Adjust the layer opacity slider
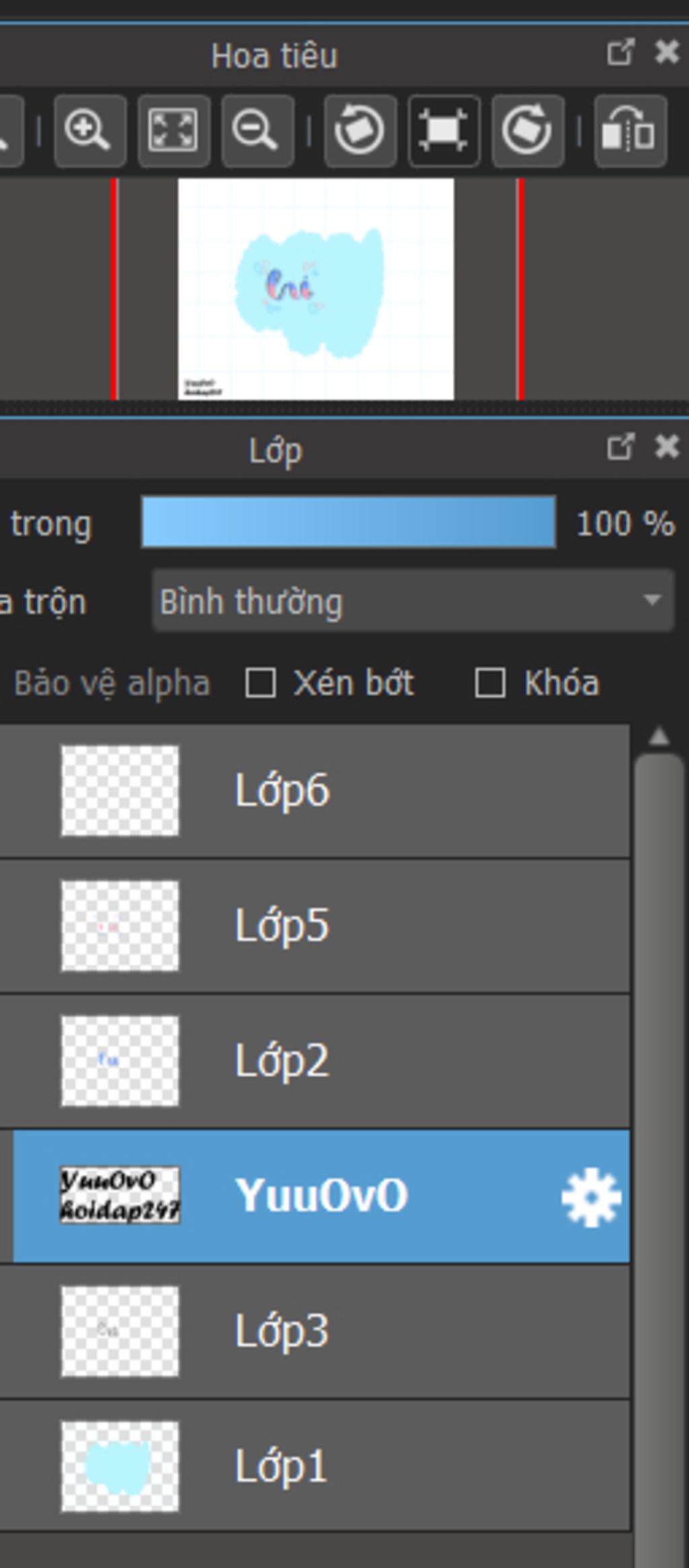The height and width of the screenshot is (1568, 689). pyautogui.click(x=349, y=522)
